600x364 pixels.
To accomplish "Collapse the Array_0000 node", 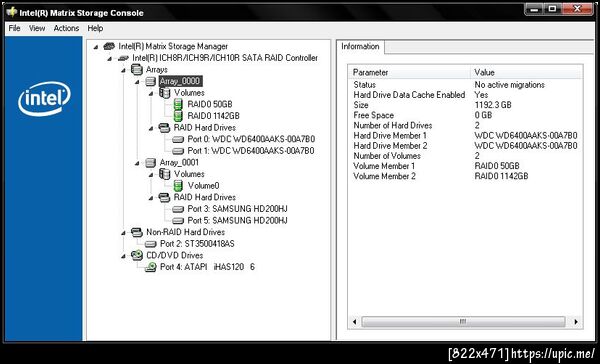I will [137, 82].
